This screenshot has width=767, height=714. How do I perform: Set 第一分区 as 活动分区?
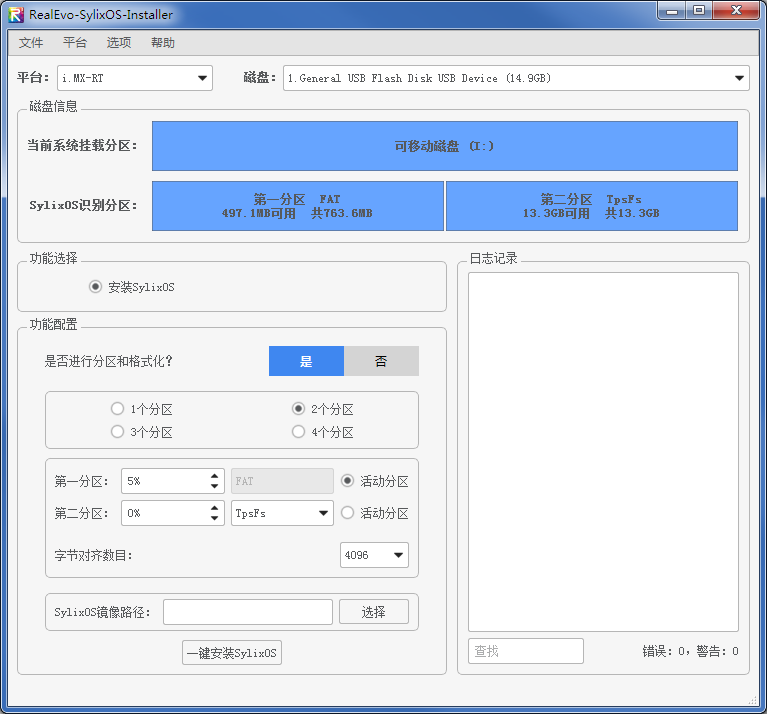[375, 481]
